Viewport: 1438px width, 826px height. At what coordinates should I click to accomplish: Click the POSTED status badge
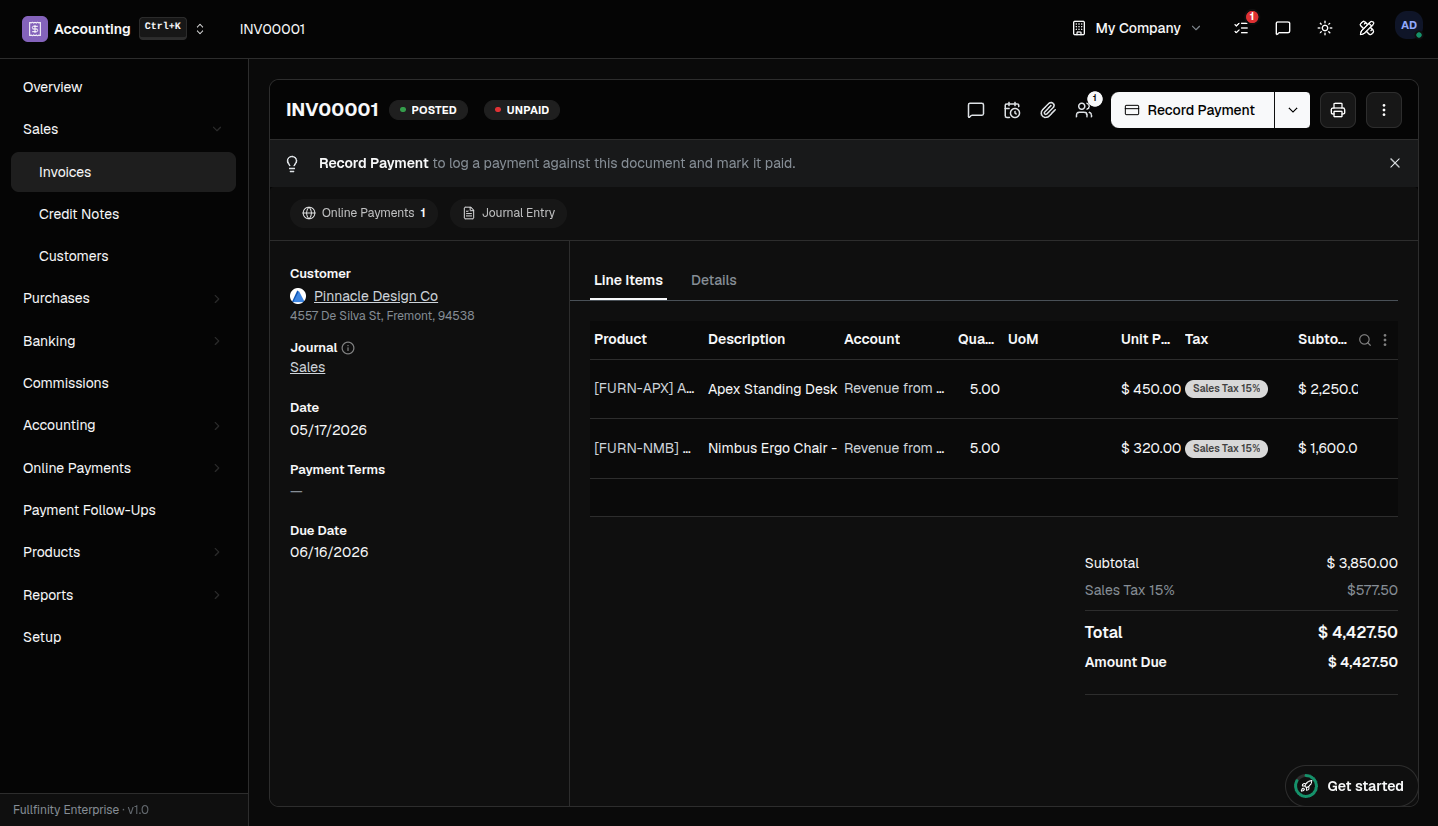point(429,110)
